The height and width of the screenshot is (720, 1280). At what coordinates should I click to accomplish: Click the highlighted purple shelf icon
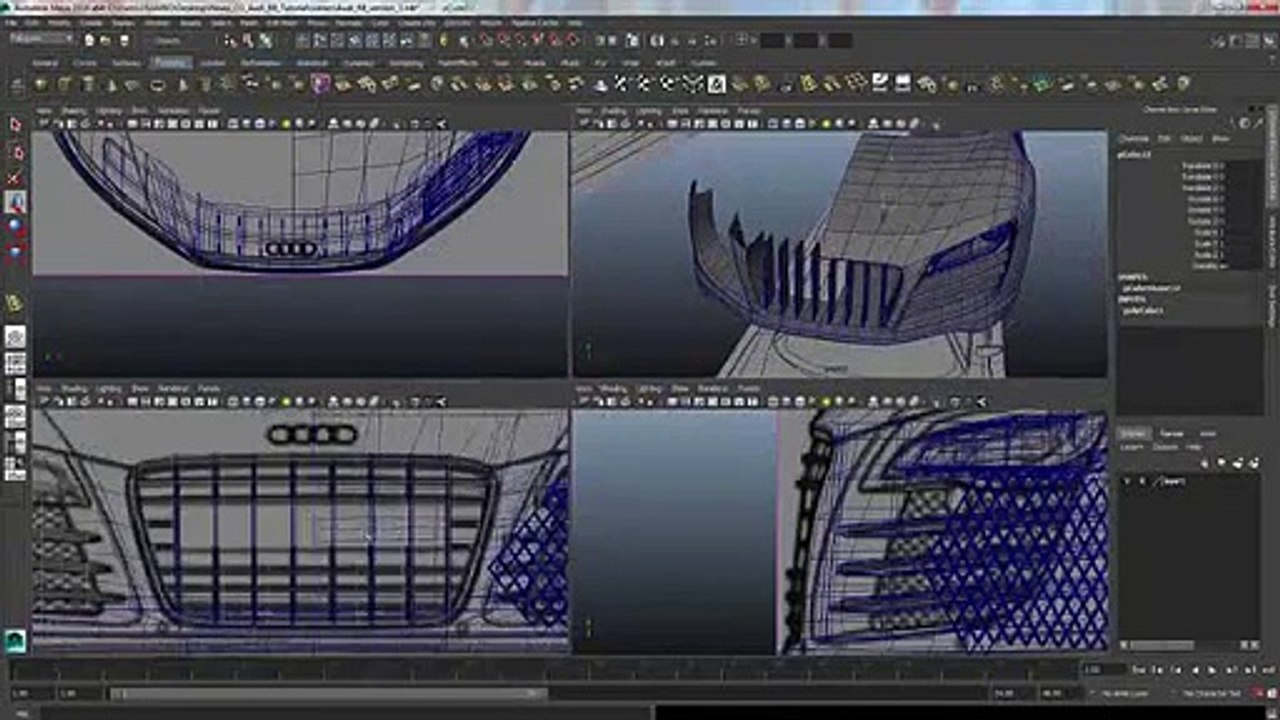point(320,84)
